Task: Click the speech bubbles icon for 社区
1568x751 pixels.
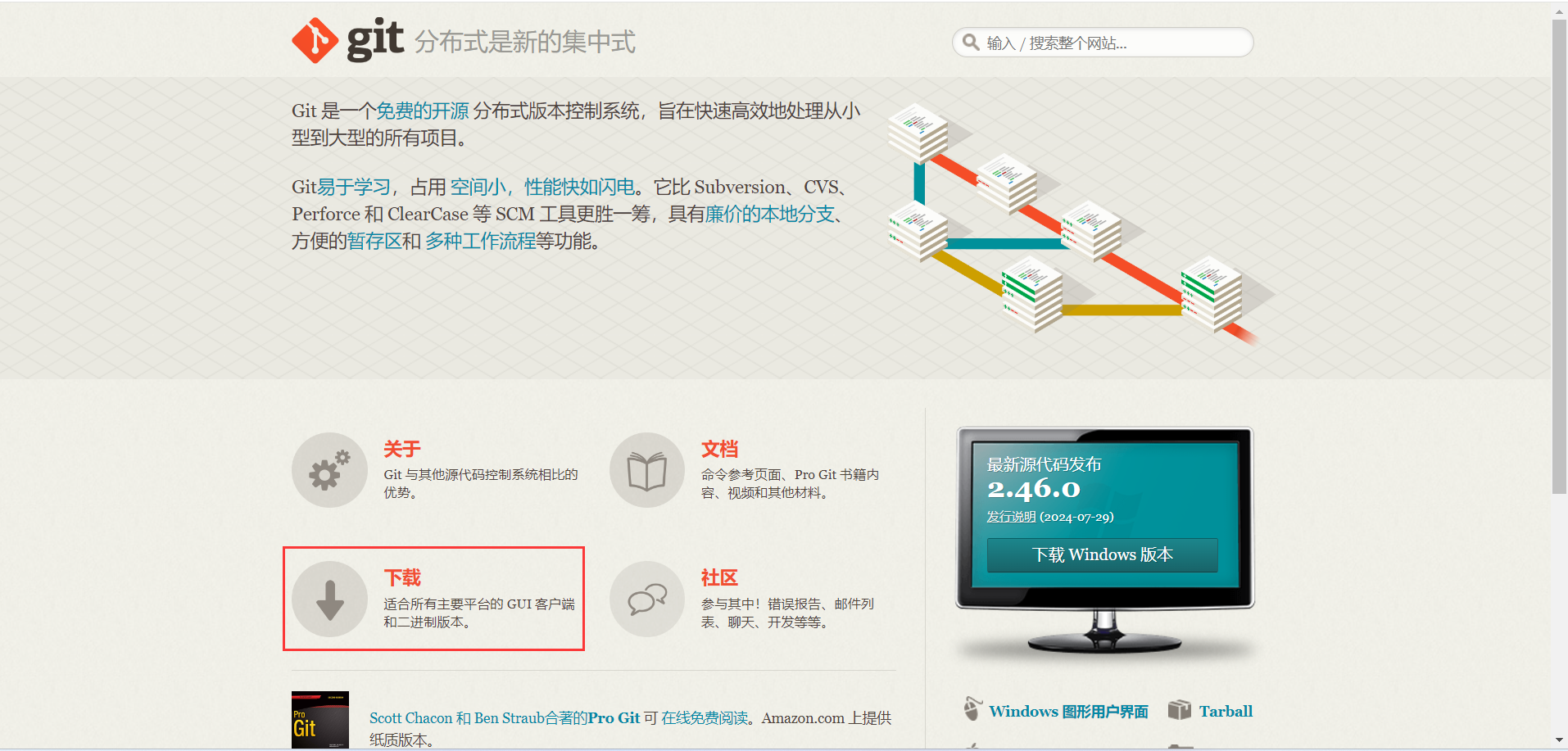Action: (647, 599)
